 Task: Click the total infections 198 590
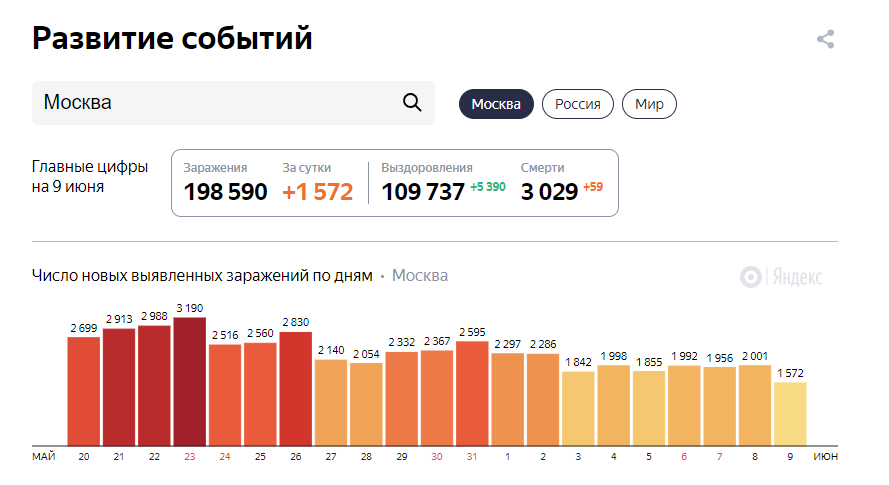(225, 192)
